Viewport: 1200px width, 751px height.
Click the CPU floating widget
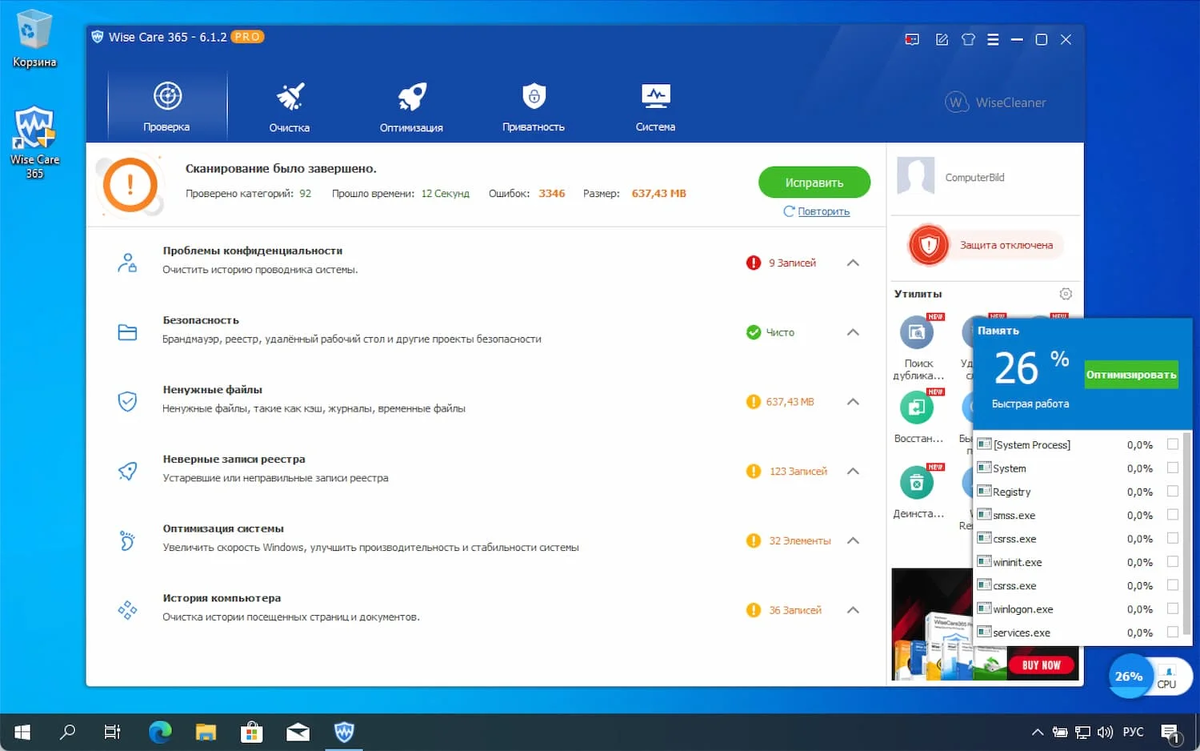coord(1167,677)
